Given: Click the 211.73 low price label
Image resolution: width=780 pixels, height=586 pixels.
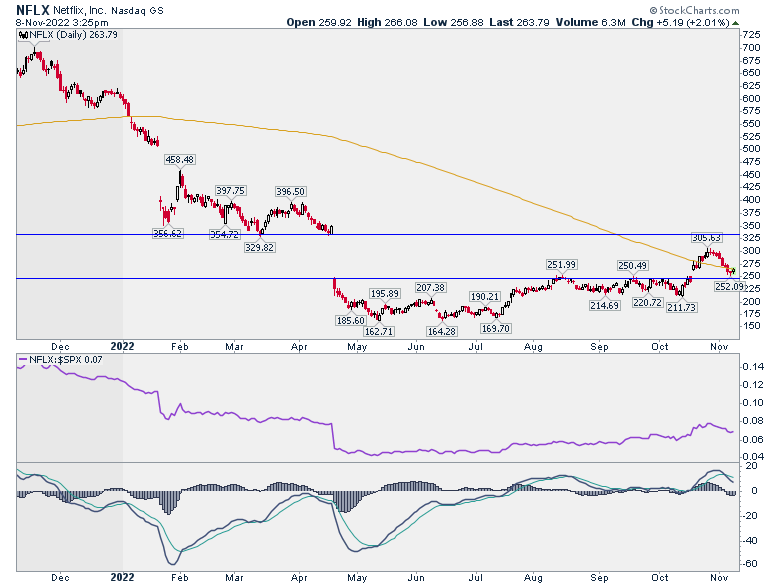Looking at the screenshot, I should point(681,308).
